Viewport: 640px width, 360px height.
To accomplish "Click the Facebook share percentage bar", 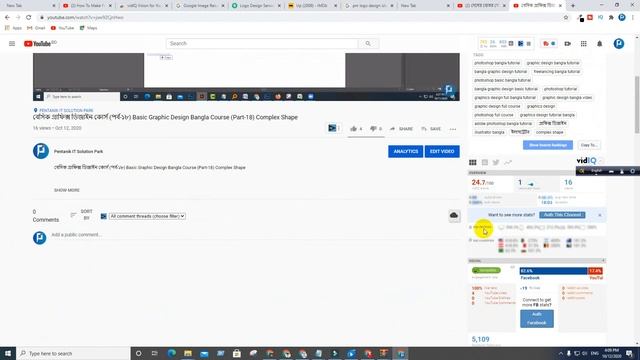I will coord(553,271).
